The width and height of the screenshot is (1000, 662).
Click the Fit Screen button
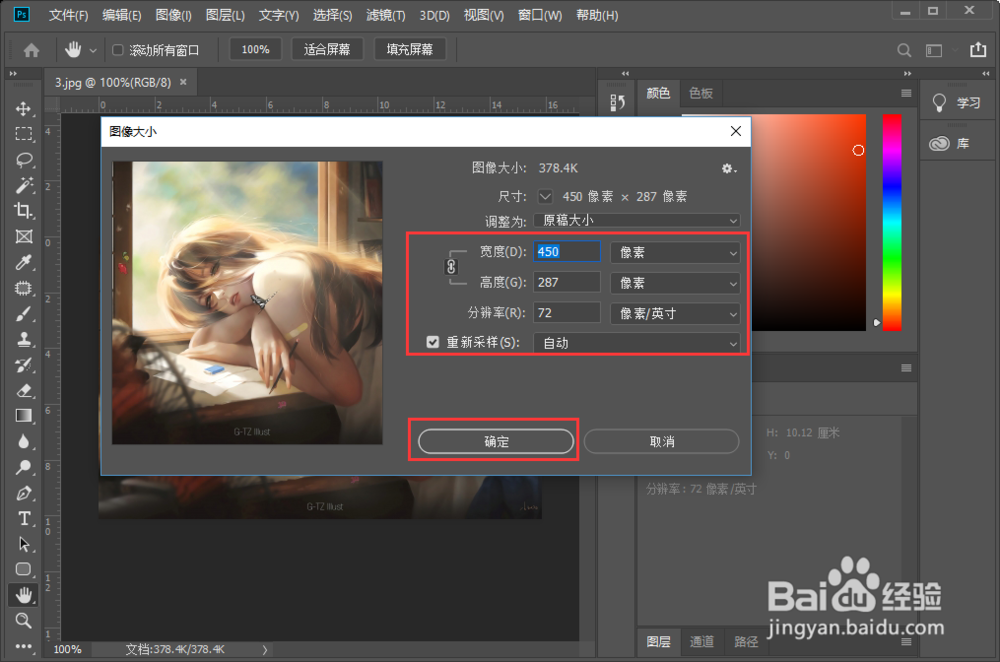click(x=327, y=50)
